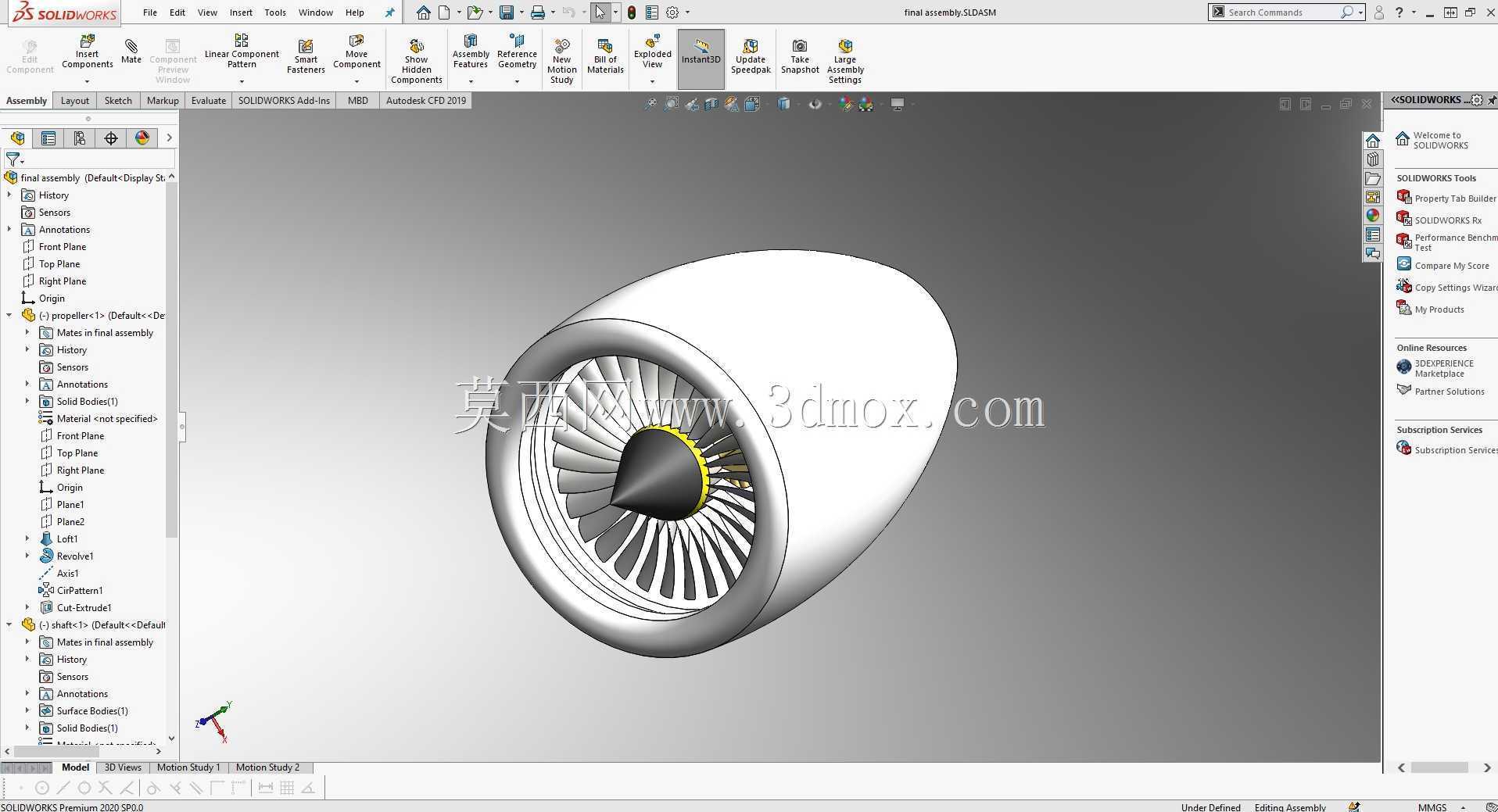This screenshot has height=812, width=1498.
Task: Switch to the PropertyManager tab icon
Action: pos(48,138)
